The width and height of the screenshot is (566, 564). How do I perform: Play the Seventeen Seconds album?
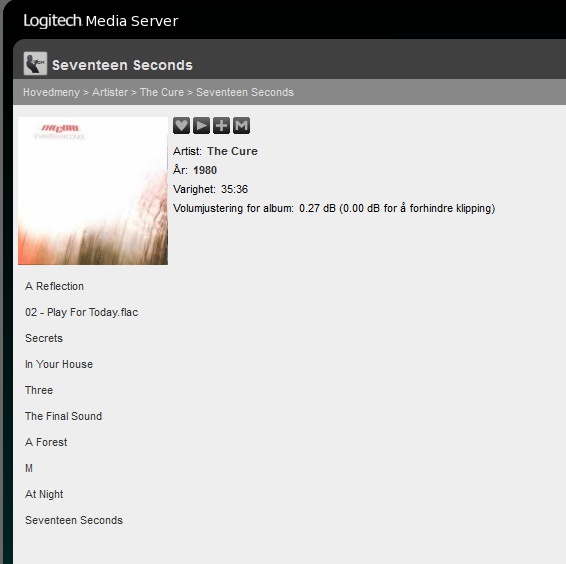pyautogui.click(x=201, y=126)
